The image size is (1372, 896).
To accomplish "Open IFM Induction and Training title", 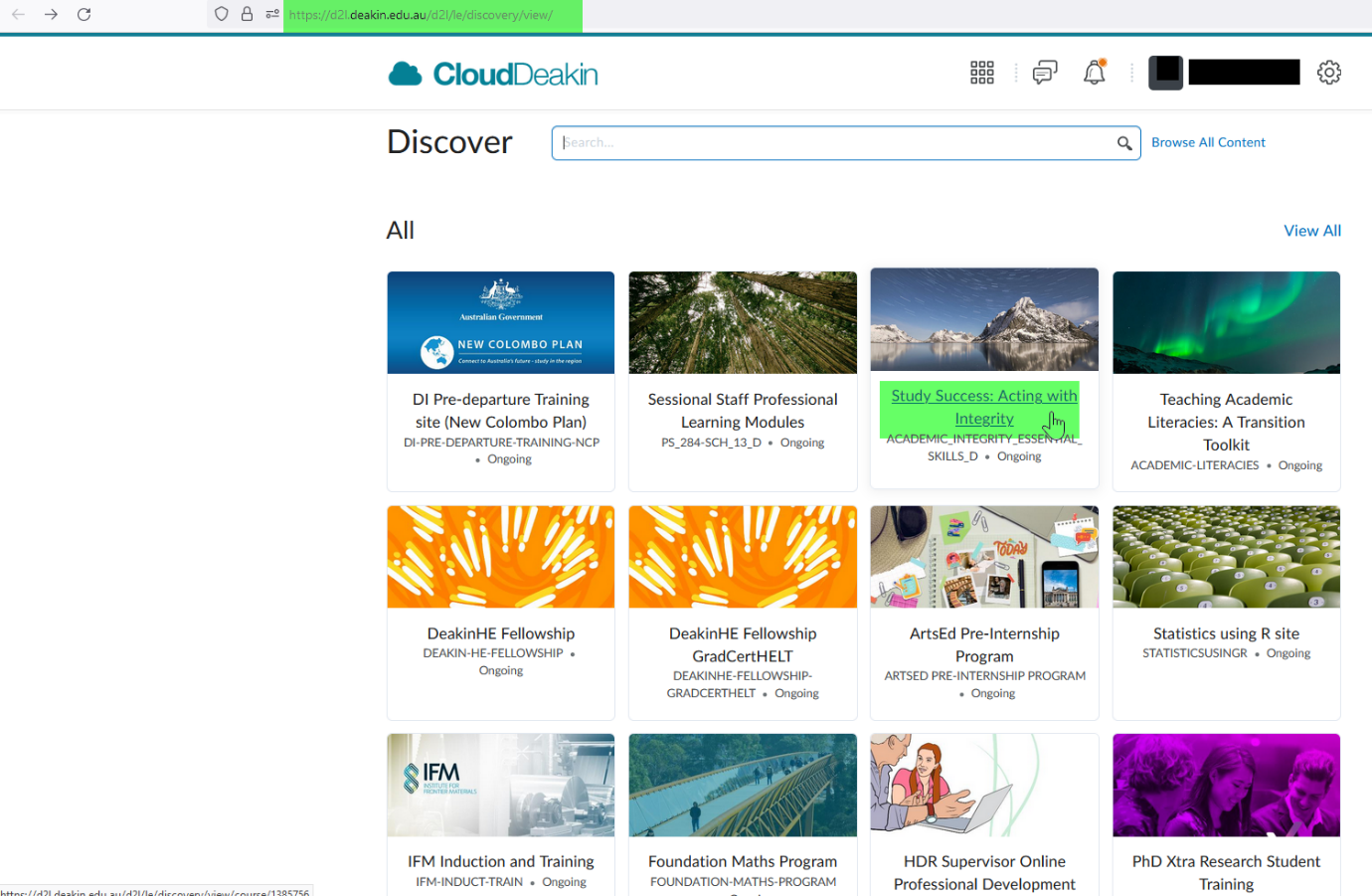I will [x=501, y=861].
